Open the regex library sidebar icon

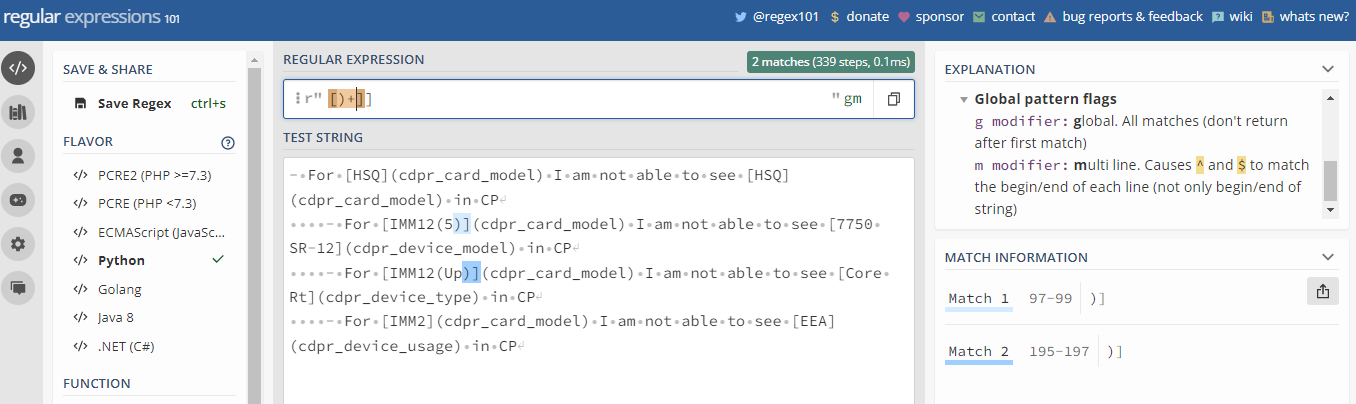18,112
